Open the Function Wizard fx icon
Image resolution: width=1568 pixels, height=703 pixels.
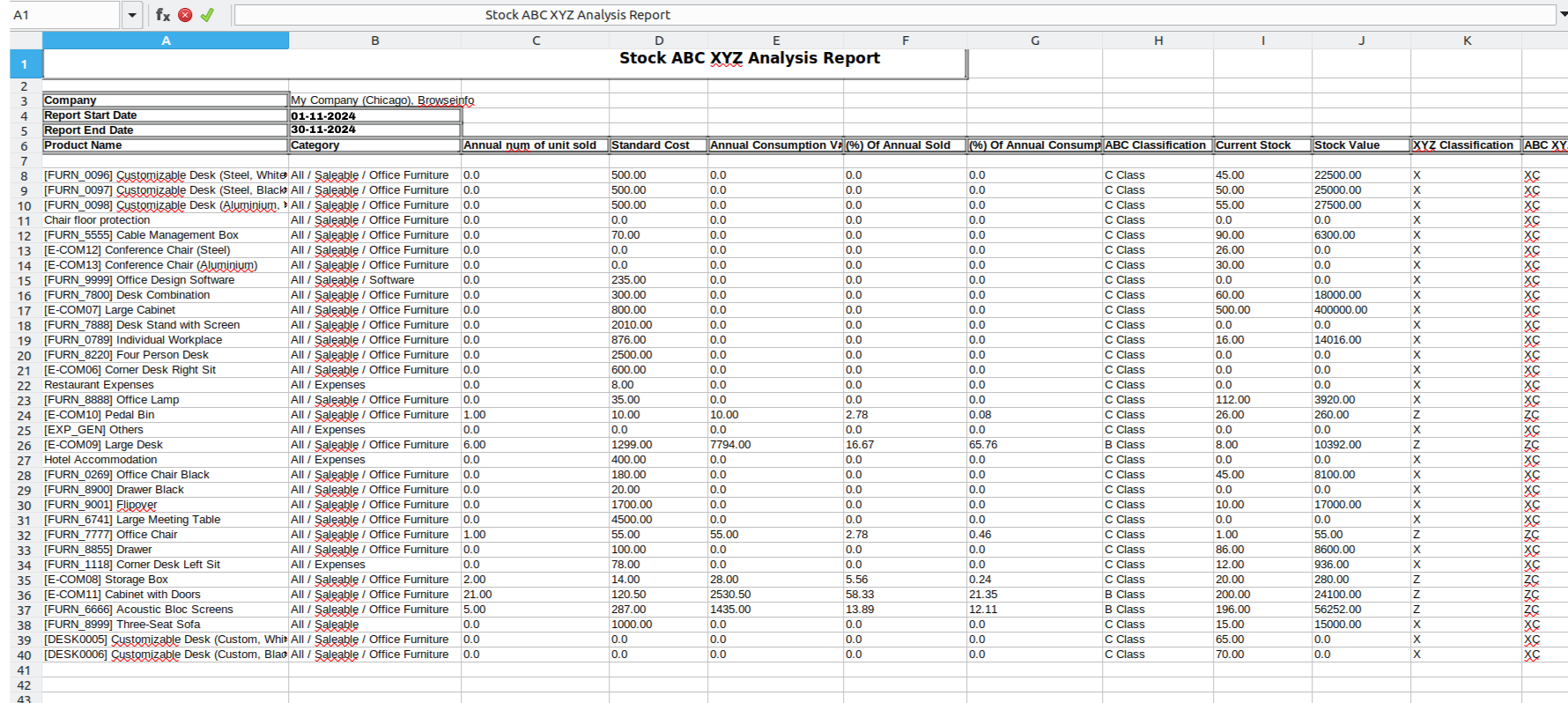tap(163, 15)
